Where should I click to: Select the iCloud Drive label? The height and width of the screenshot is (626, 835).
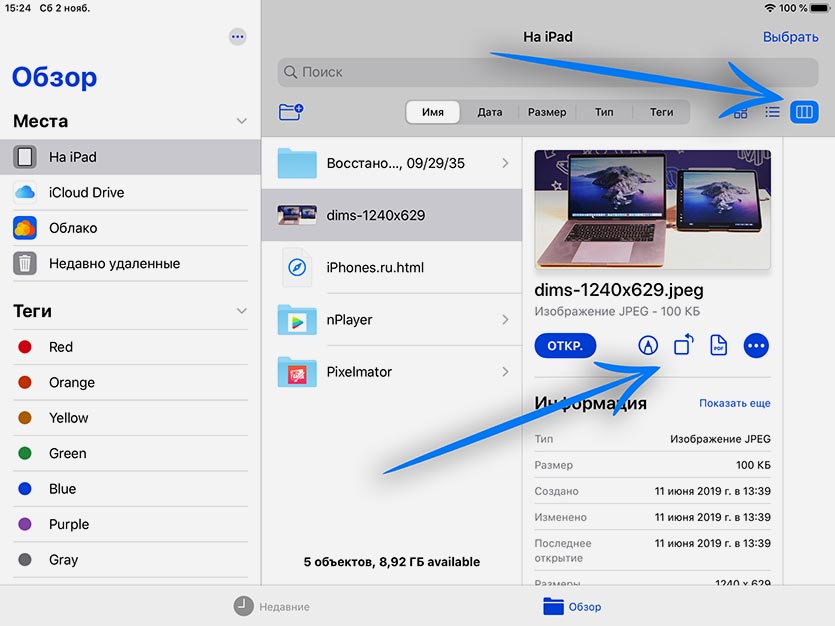tap(86, 192)
